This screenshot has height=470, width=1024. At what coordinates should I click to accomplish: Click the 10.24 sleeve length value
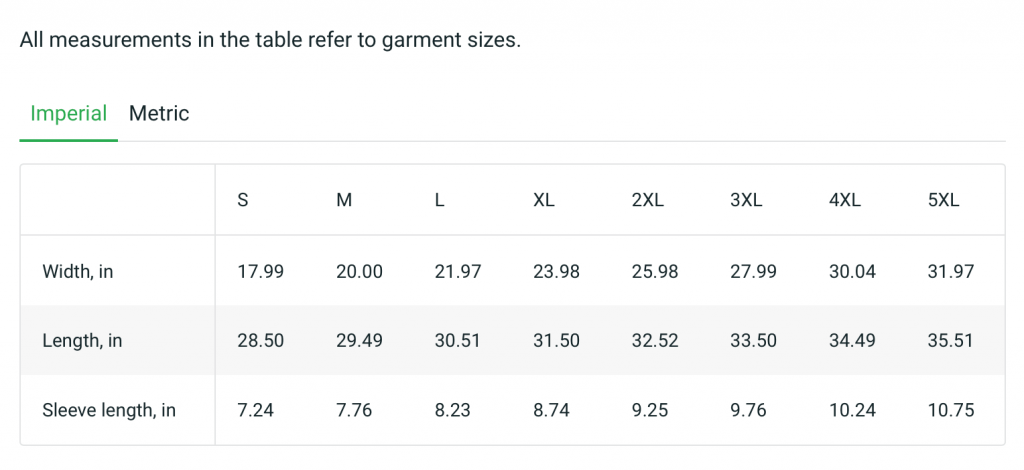[852, 410]
